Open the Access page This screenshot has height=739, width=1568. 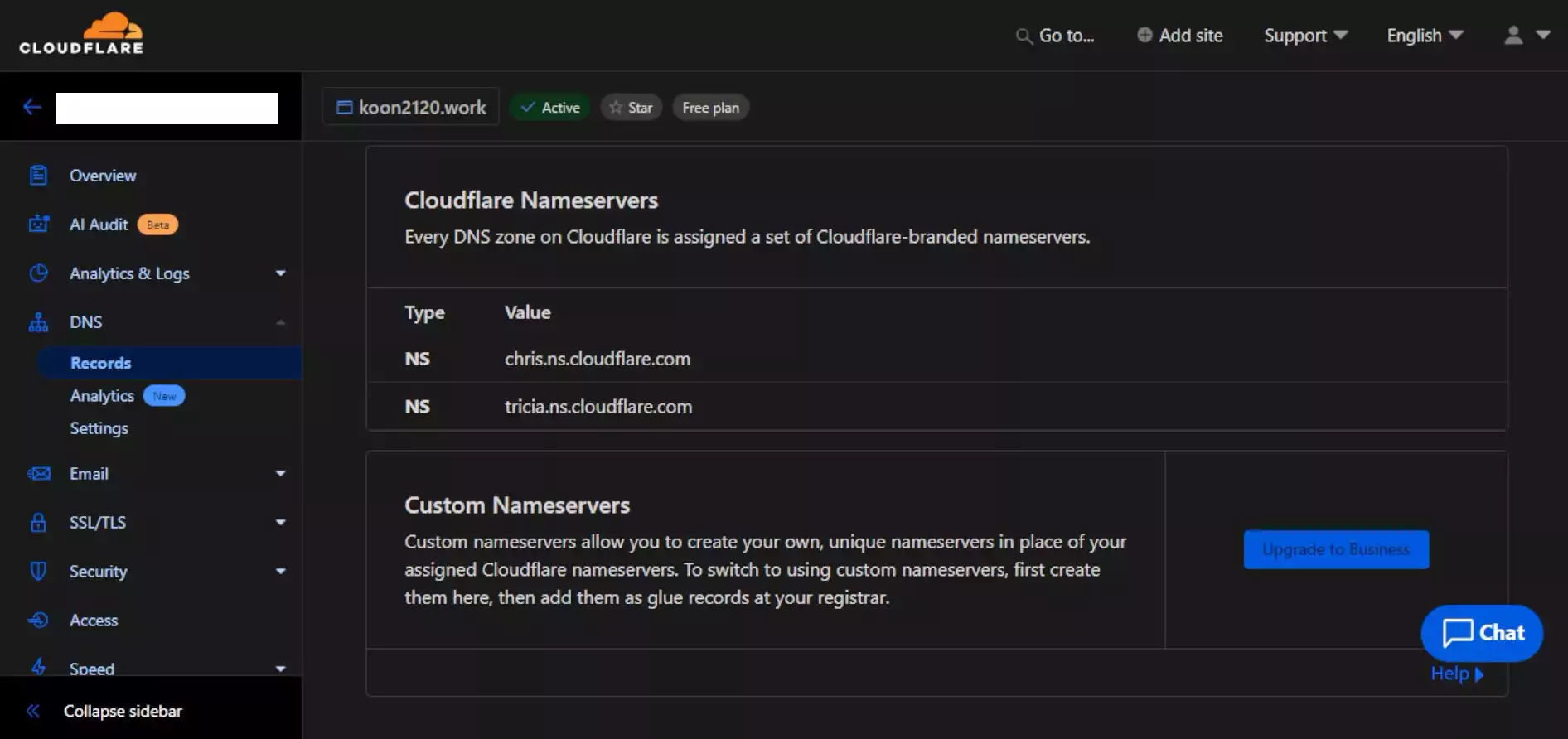tap(94, 621)
